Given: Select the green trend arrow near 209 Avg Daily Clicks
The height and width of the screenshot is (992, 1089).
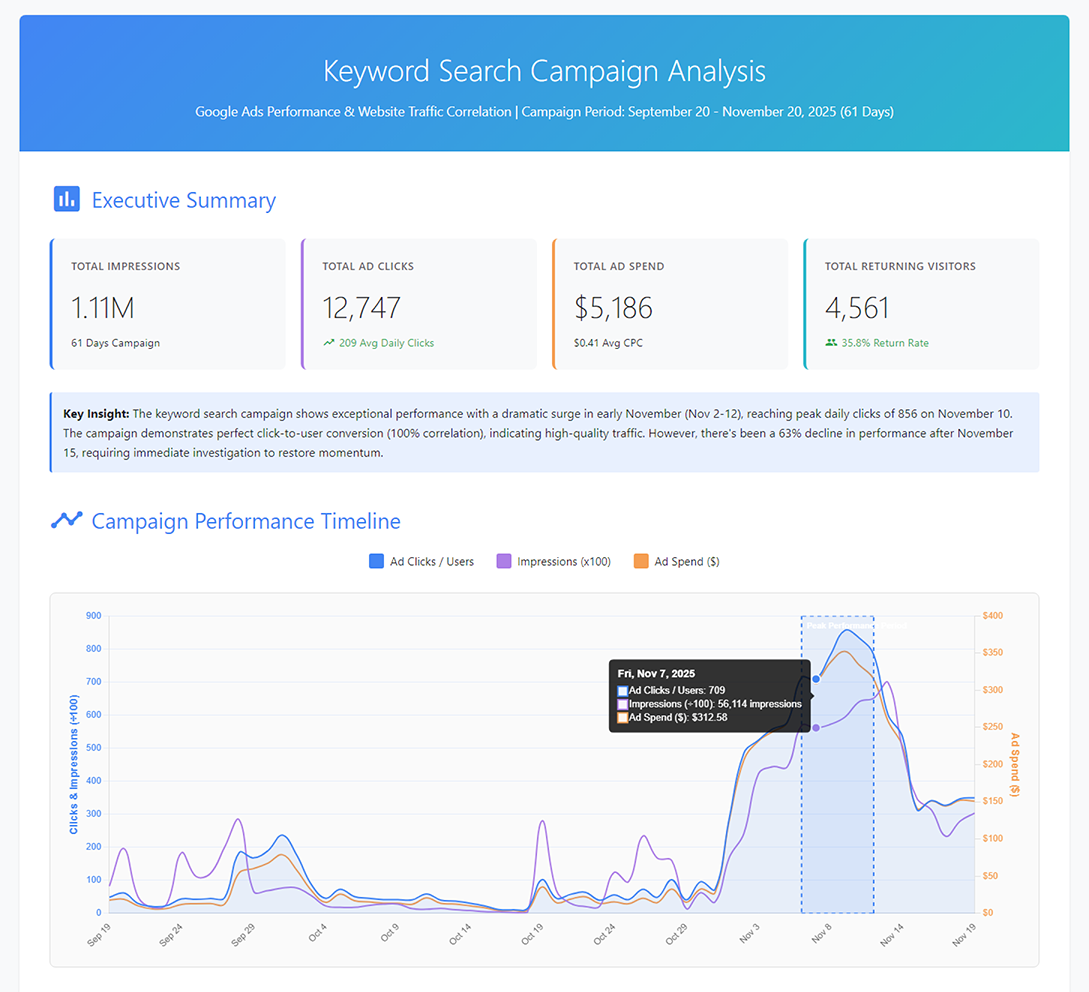Looking at the screenshot, I should [328, 342].
